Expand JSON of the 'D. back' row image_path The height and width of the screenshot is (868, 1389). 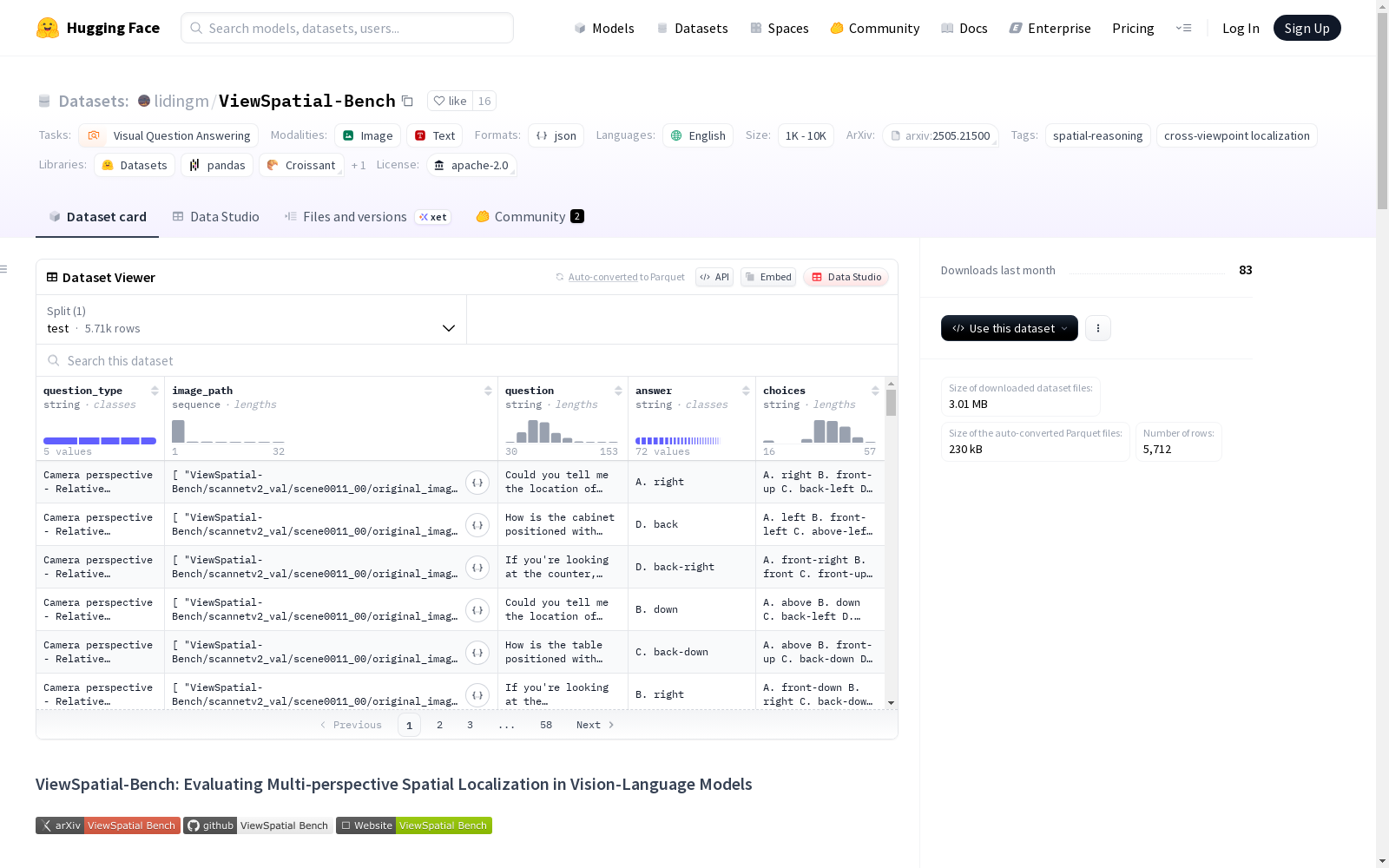coord(477,525)
